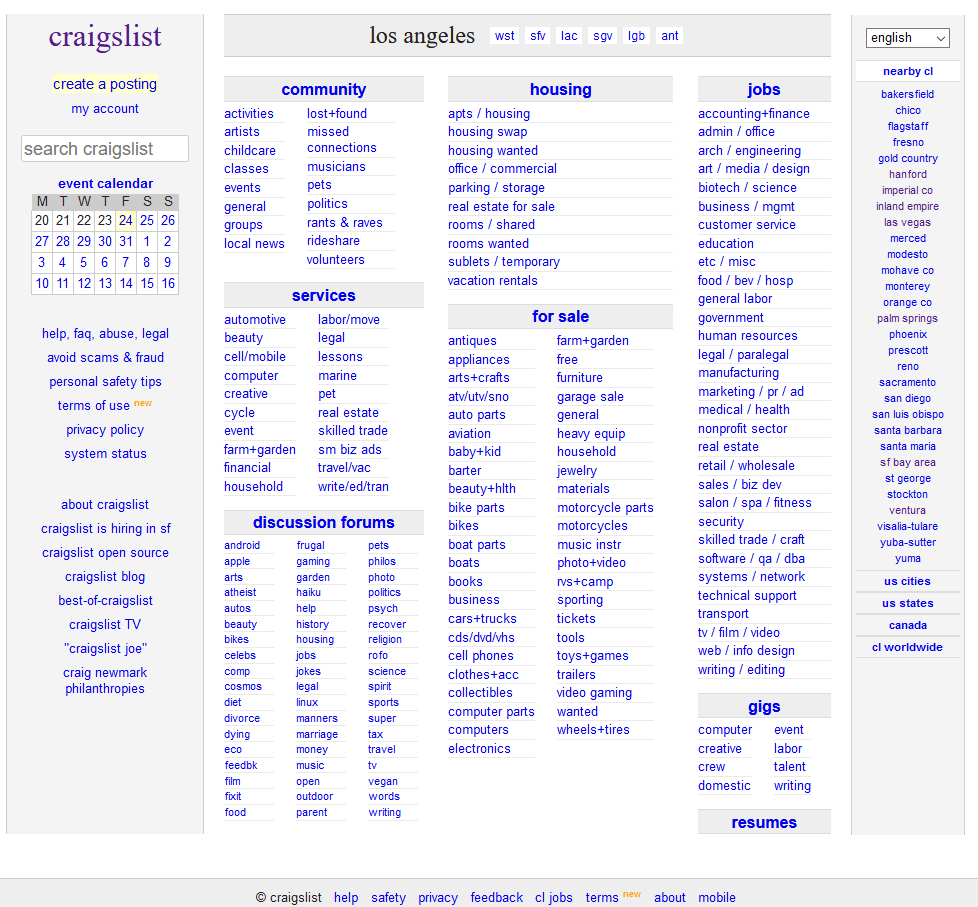Expand the us states section
Screen dimensions: 978x907
(x=908, y=603)
